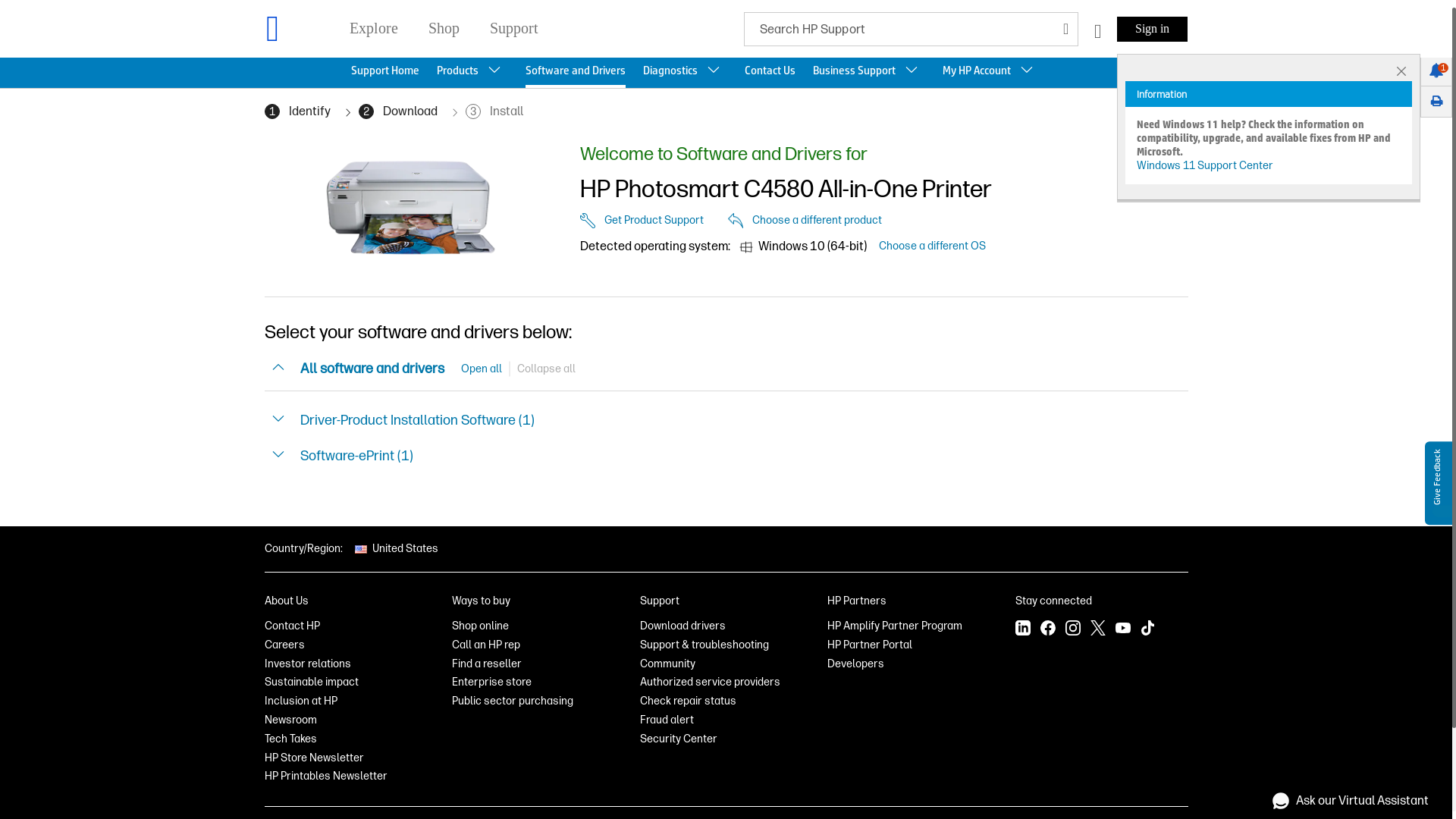
Task: Open Tech Takes footer link
Action: [290, 739]
